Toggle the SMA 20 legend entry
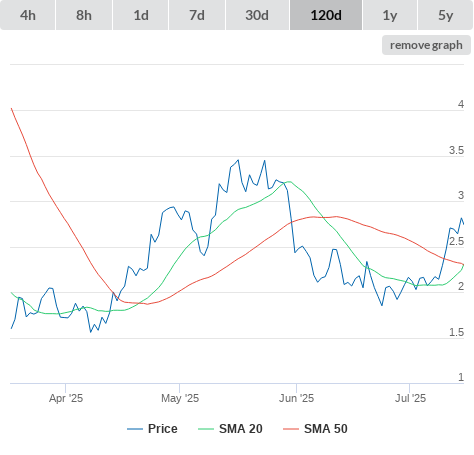The image size is (474, 455). click(x=230, y=429)
